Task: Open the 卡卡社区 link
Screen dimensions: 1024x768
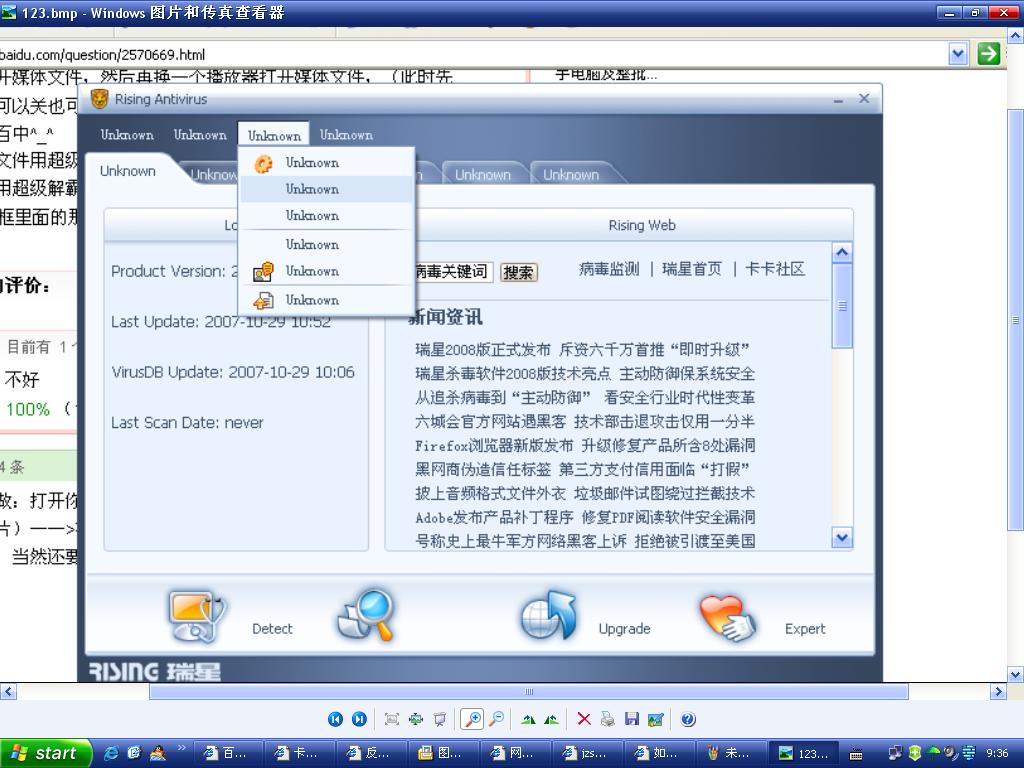Action: tap(775, 269)
